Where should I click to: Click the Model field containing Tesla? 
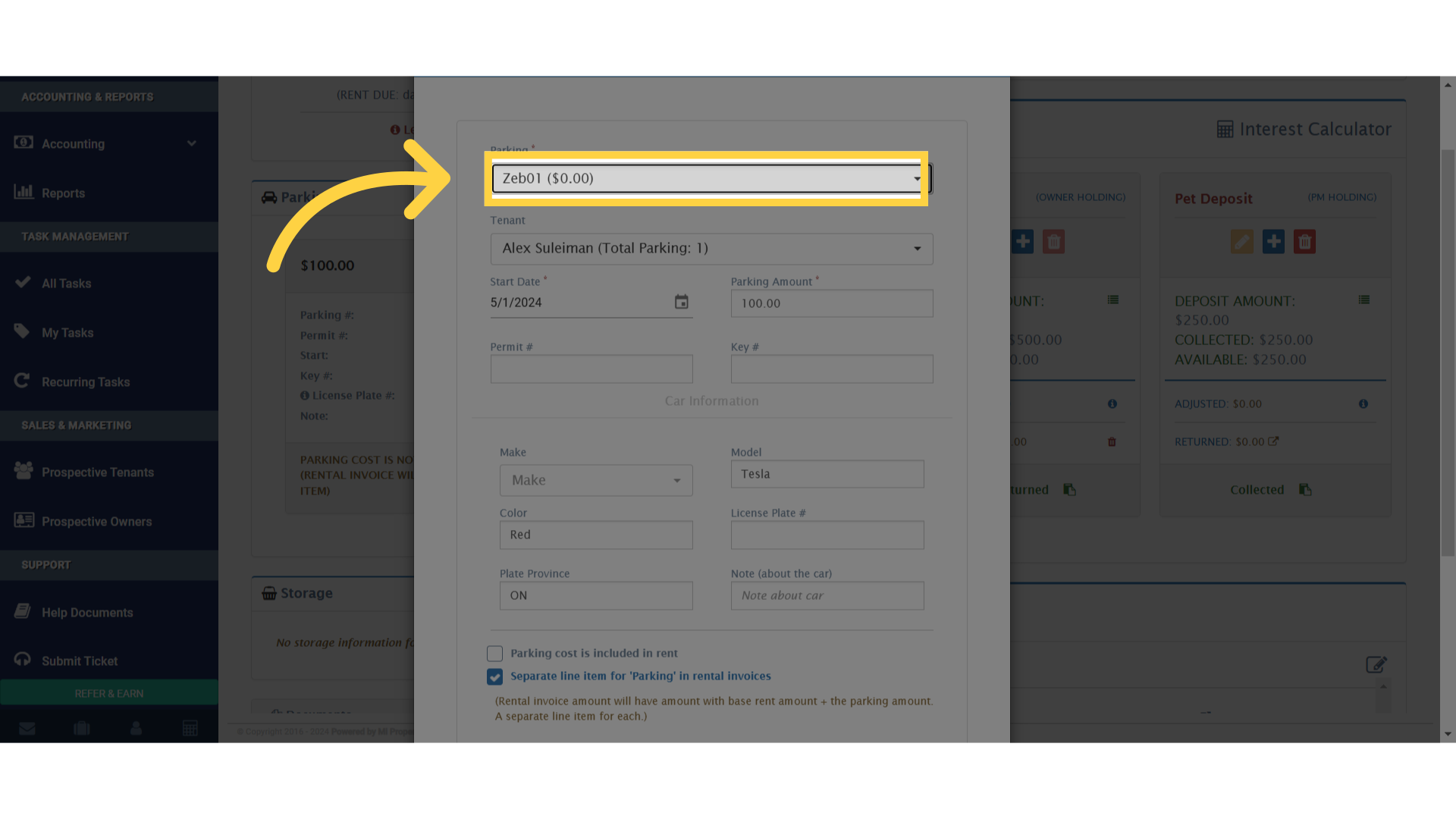(x=827, y=474)
